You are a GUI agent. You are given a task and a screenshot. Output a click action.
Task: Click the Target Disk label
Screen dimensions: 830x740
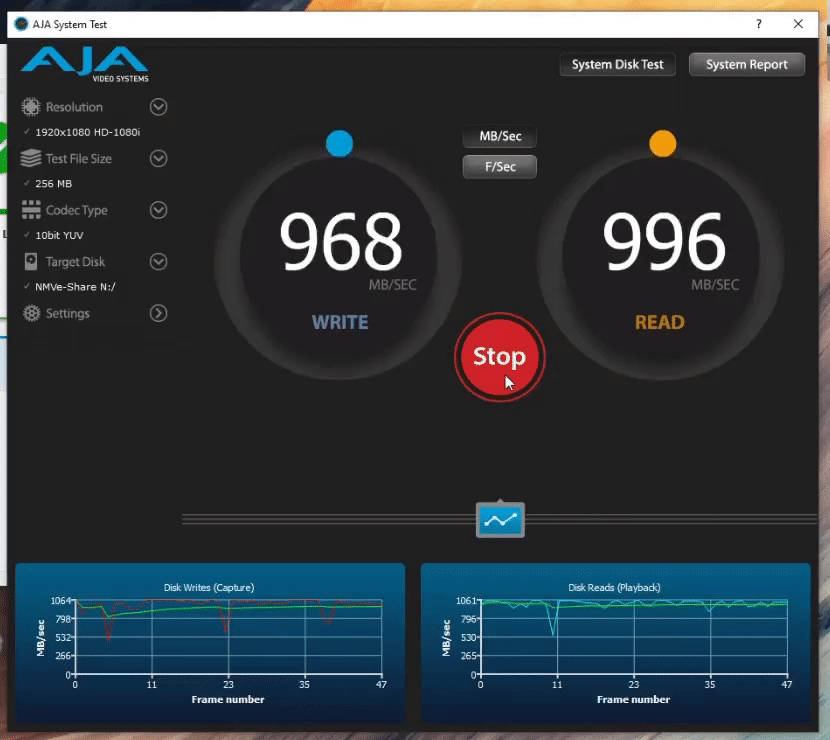75,262
